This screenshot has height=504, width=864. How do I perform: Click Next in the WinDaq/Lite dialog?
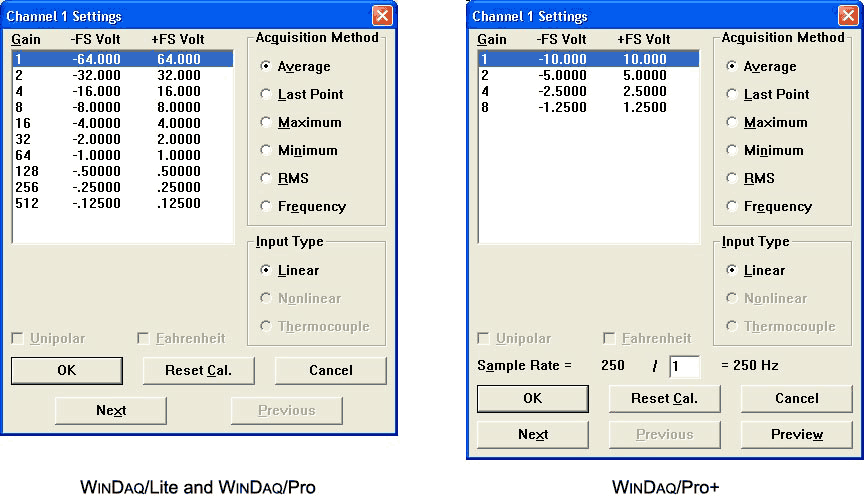[x=111, y=410]
